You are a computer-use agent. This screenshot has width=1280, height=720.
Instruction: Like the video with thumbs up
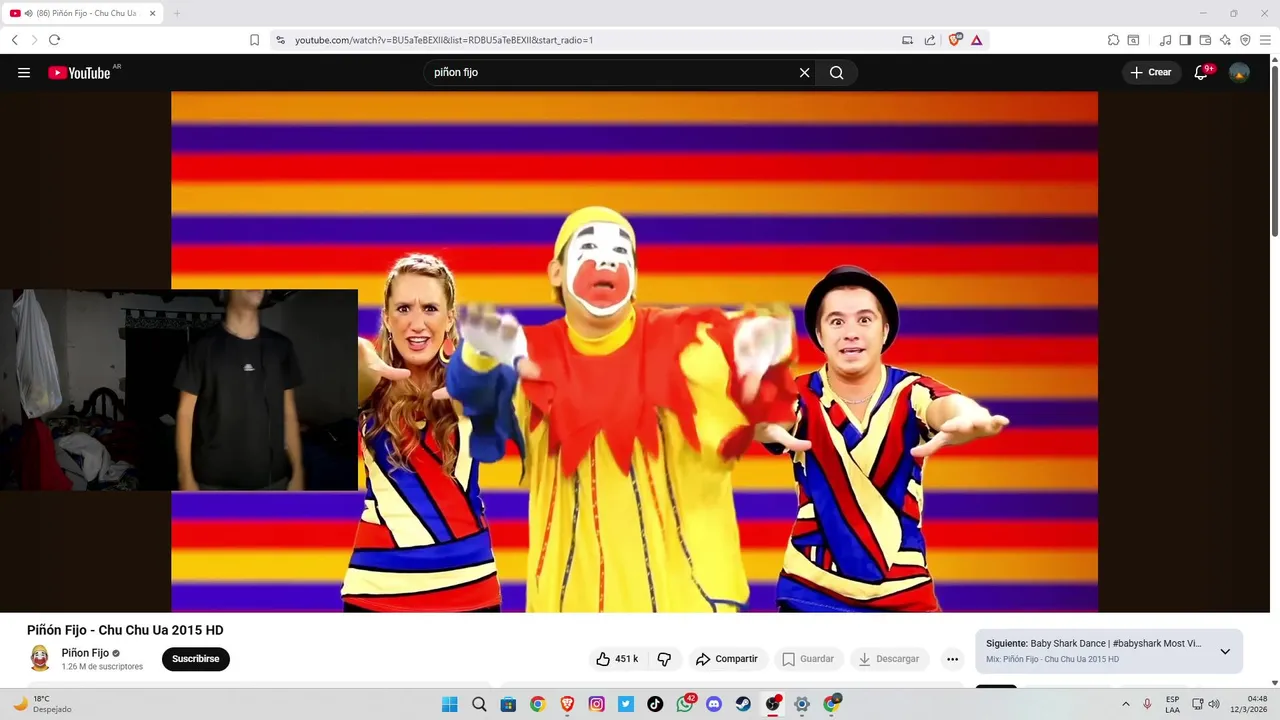tap(617, 659)
